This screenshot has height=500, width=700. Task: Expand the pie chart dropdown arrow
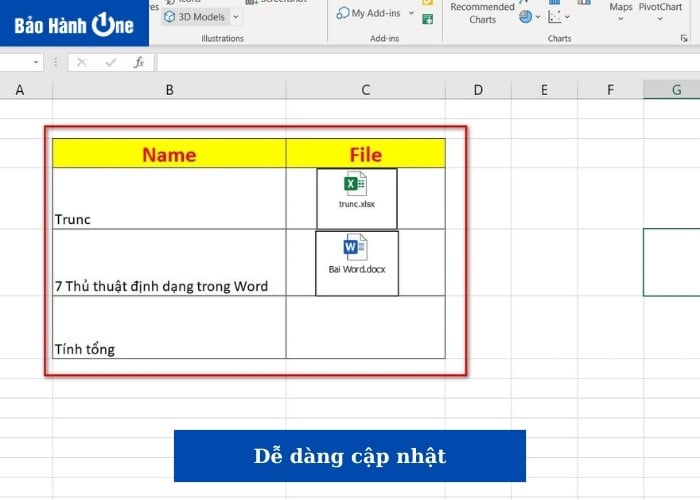click(x=538, y=17)
